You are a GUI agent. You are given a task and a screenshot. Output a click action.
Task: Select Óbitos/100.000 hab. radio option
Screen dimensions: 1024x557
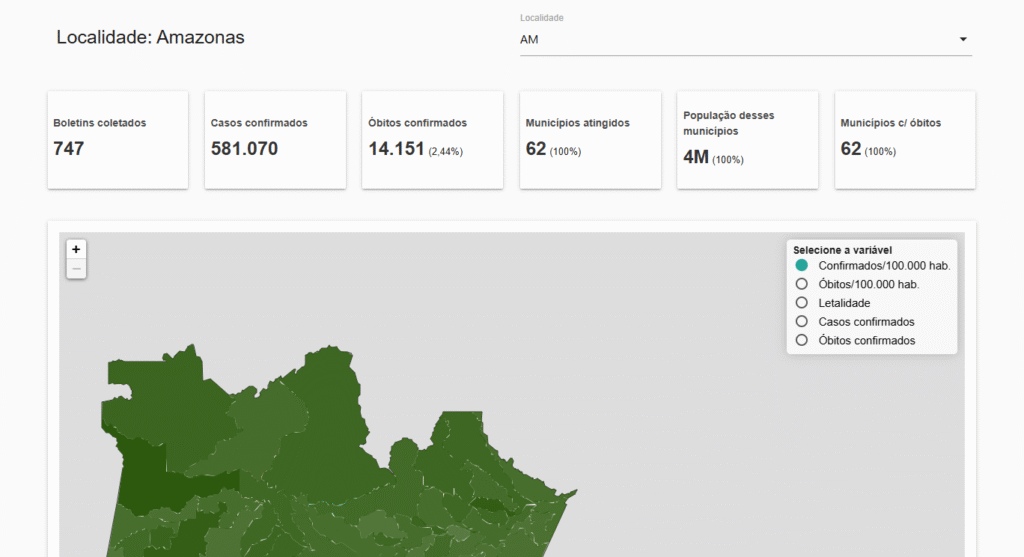(801, 284)
